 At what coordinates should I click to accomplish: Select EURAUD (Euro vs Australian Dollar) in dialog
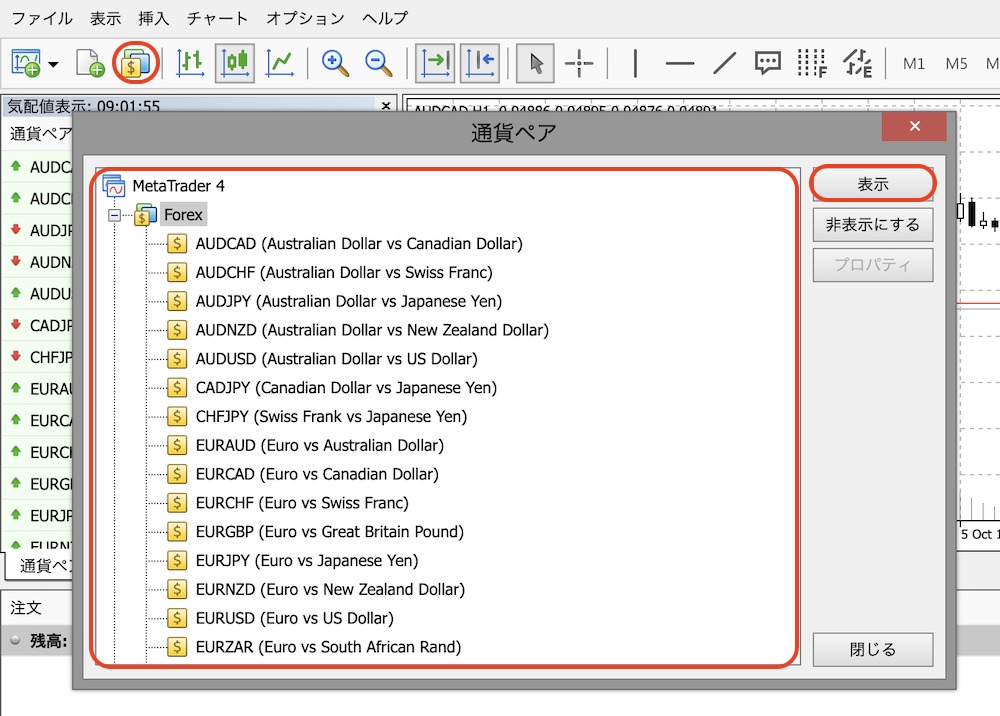click(x=305, y=445)
